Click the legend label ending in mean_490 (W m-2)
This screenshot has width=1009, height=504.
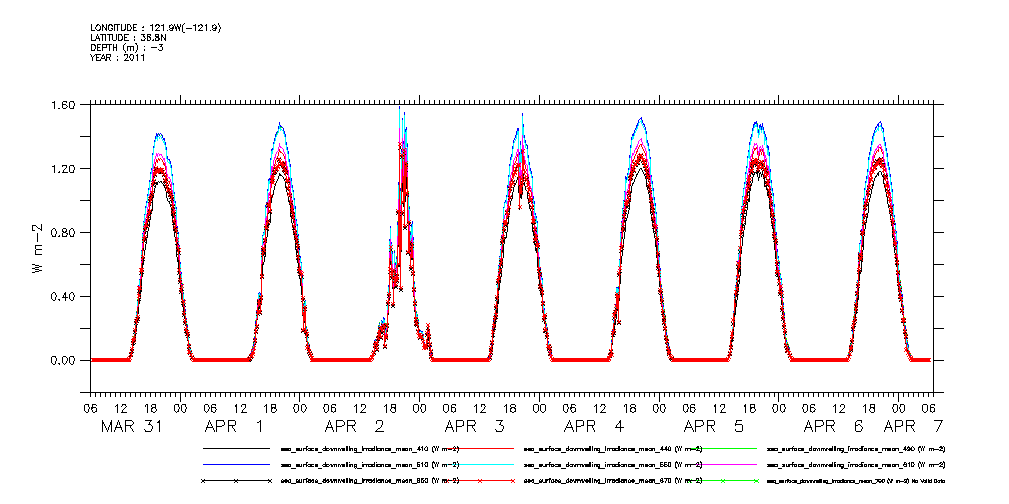(856, 448)
